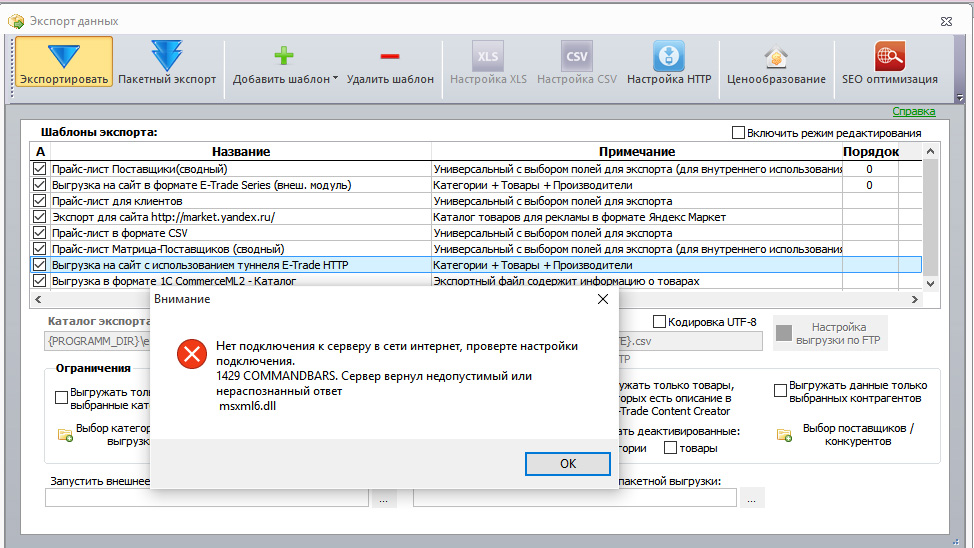Click the toolbar options arrow at far right
Screen dimensions: 974x548
tap(960, 98)
